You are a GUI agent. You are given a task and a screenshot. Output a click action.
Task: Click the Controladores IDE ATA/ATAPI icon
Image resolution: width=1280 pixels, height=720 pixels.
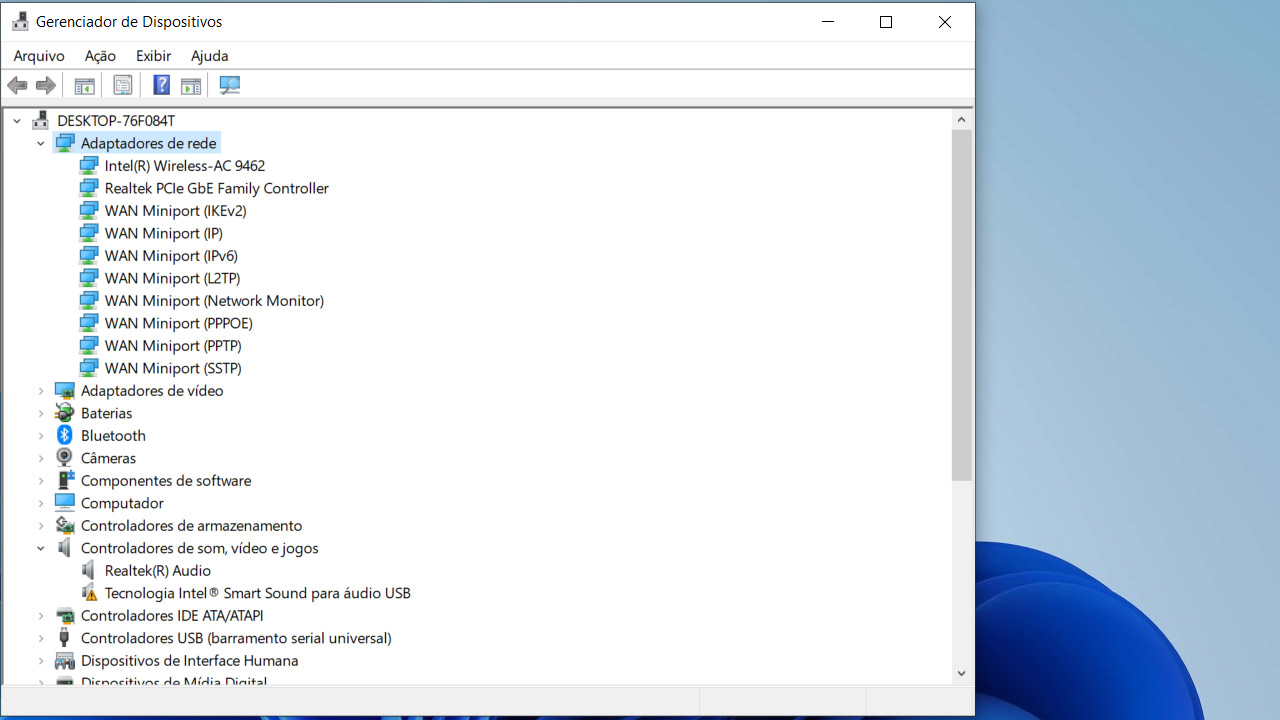[x=65, y=616]
